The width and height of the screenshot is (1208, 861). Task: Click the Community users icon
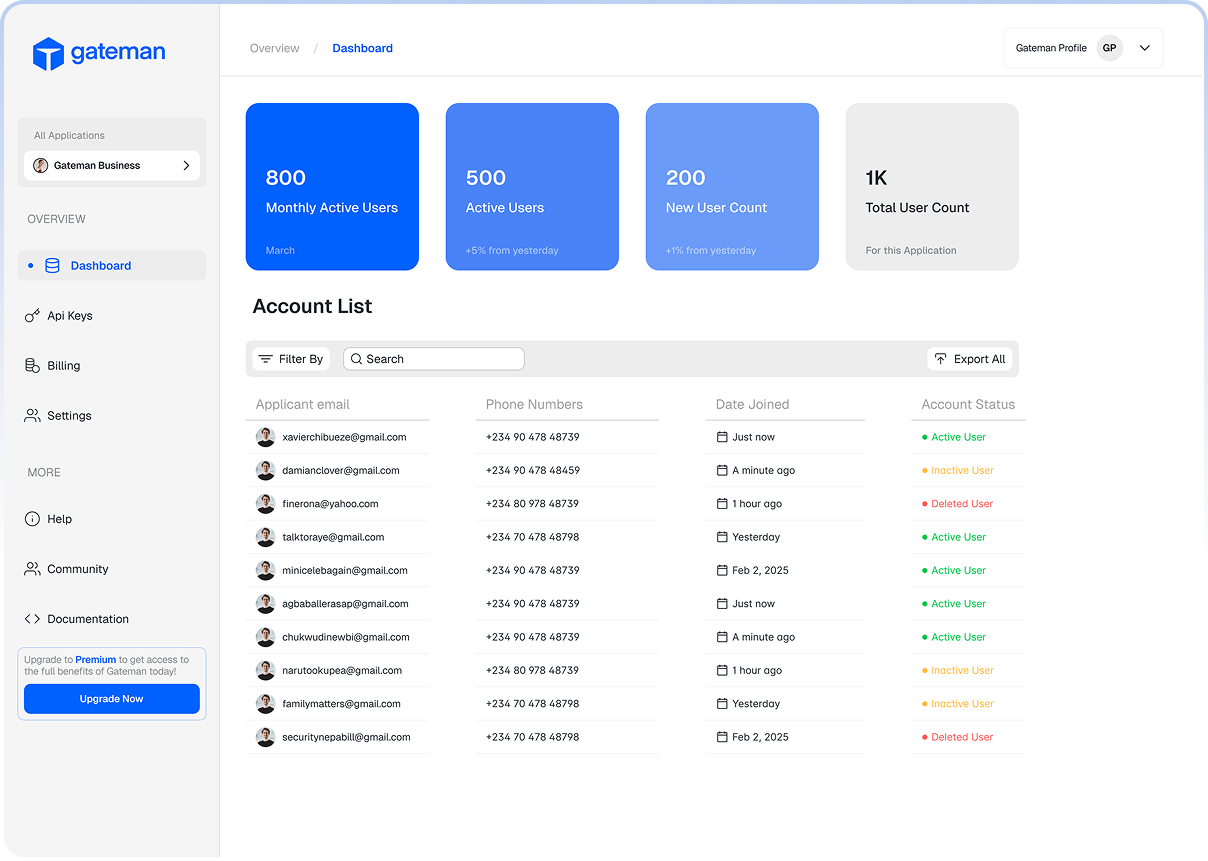[32, 569]
